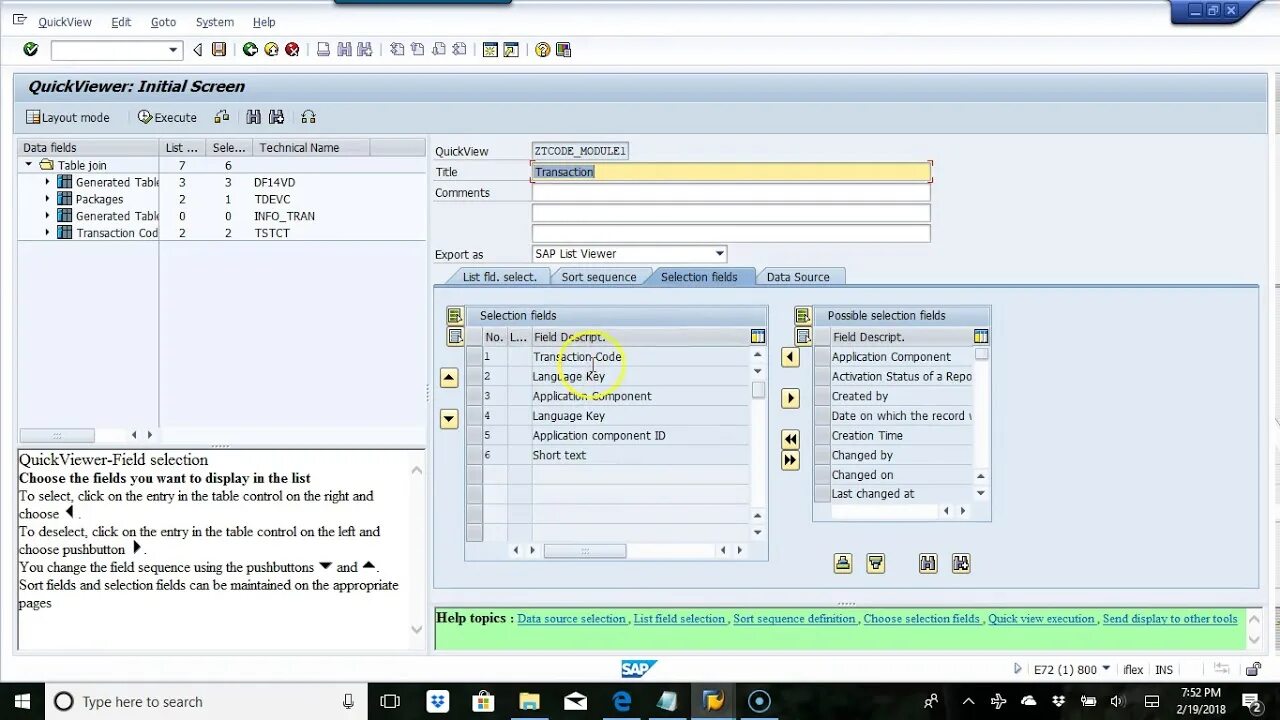This screenshot has height=720, width=1280.
Task: Click the Execute button
Action: tap(167, 117)
